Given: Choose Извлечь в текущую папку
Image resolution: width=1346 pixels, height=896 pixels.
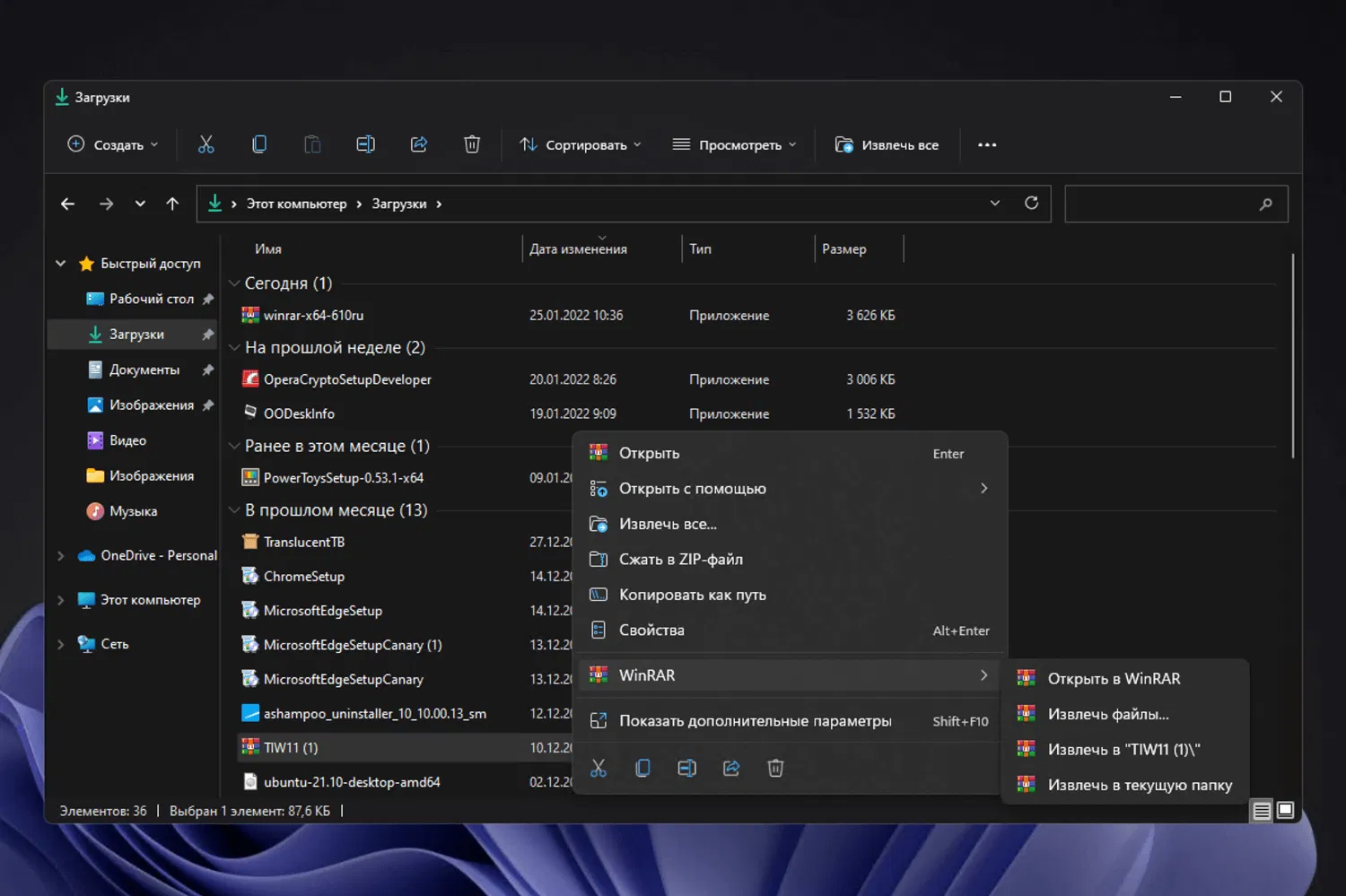Looking at the screenshot, I should point(1125,785).
